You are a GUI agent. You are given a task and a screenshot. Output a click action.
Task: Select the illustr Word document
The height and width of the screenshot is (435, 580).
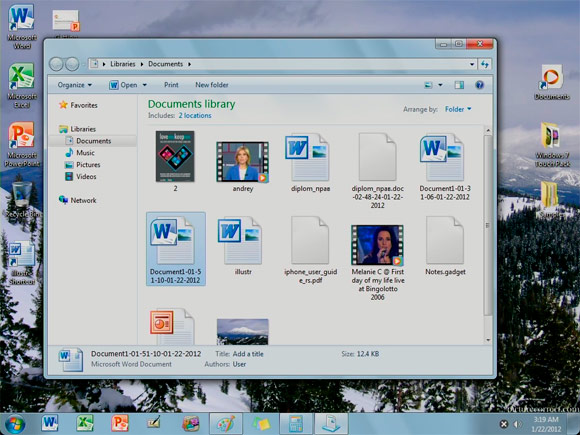click(243, 246)
